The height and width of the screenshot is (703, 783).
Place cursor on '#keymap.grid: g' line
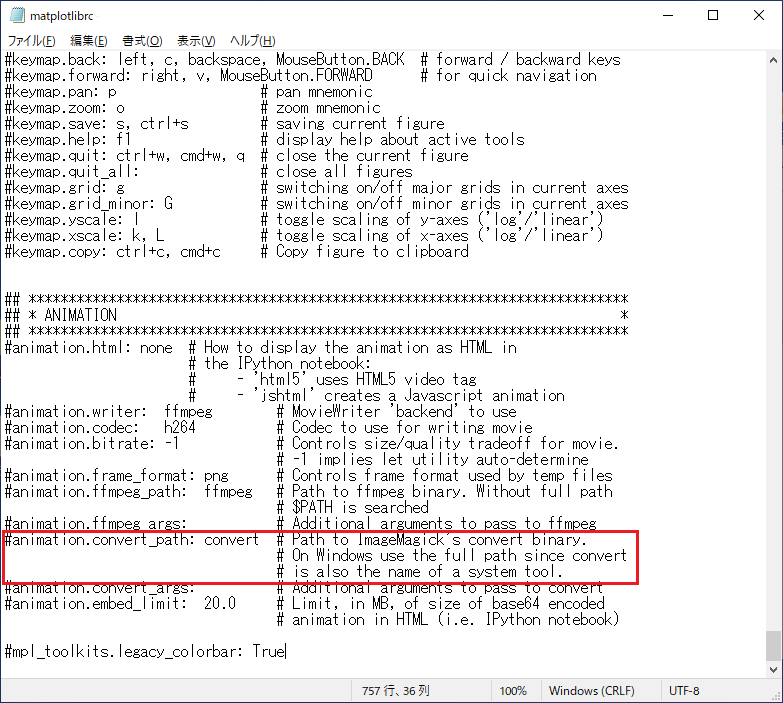coord(317,187)
